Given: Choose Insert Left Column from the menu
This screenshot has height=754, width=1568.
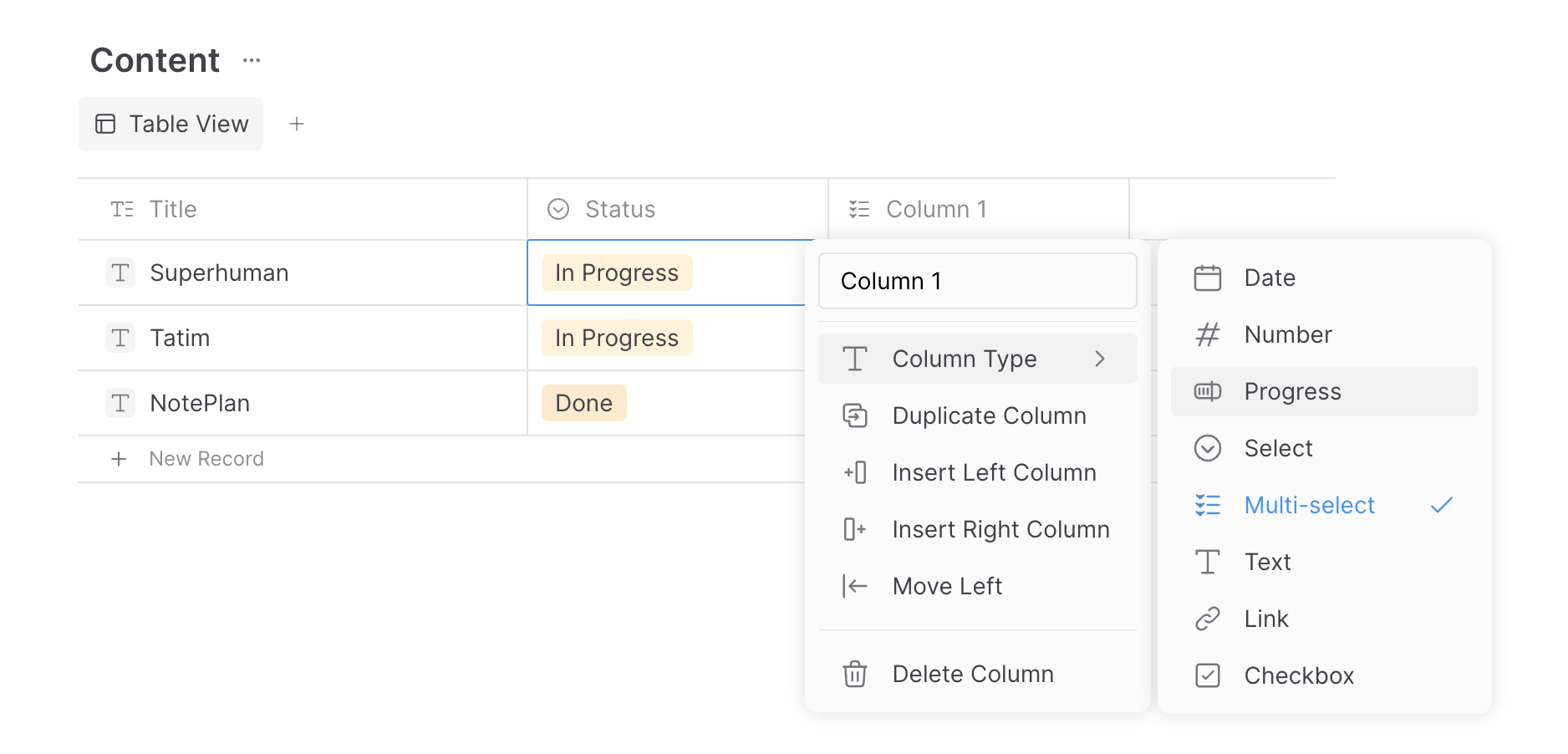Looking at the screenshot, I should coord(994,472).
